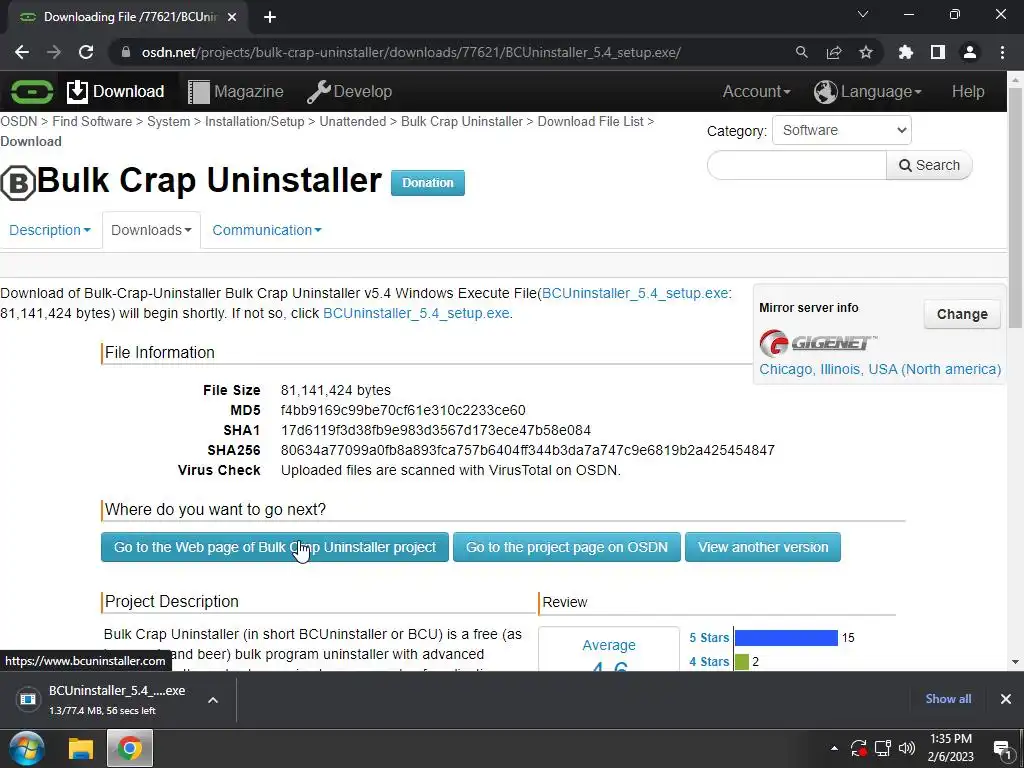The image size is (1024, 768).
Task: Open the volume speaker tray icon
Action: pyautogui.click(x=907, y=748)
